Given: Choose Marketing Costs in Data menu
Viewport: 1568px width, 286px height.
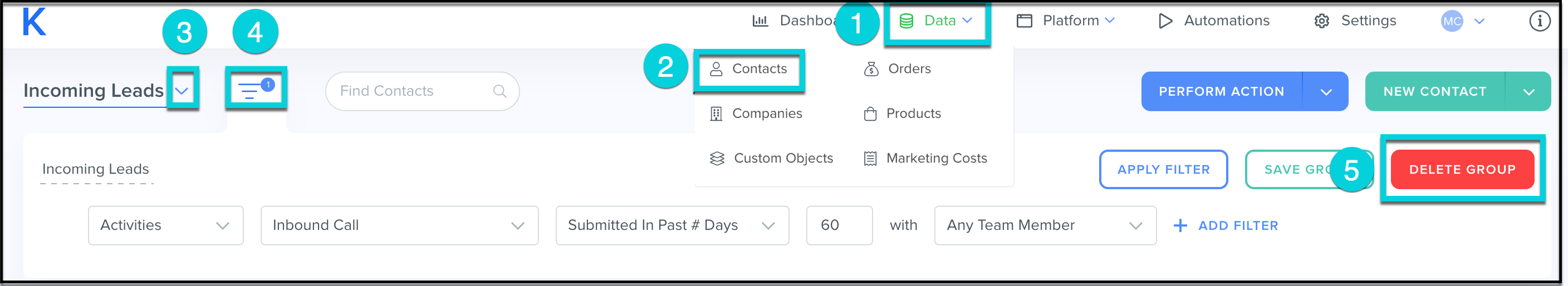Looking at the screenshot, I should (935, 158).
